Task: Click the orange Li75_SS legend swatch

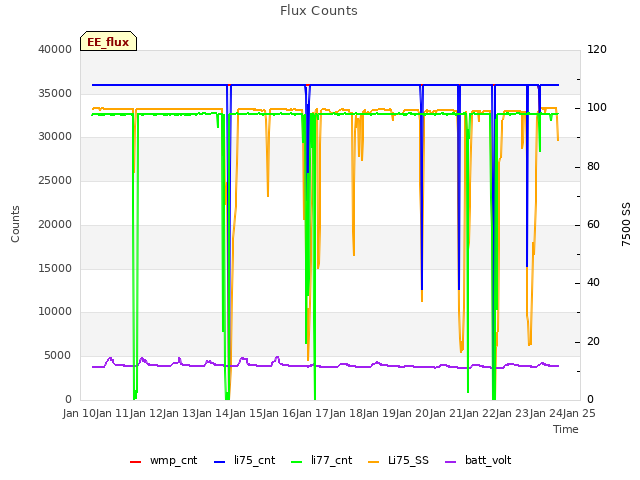Action: [373, 462]
